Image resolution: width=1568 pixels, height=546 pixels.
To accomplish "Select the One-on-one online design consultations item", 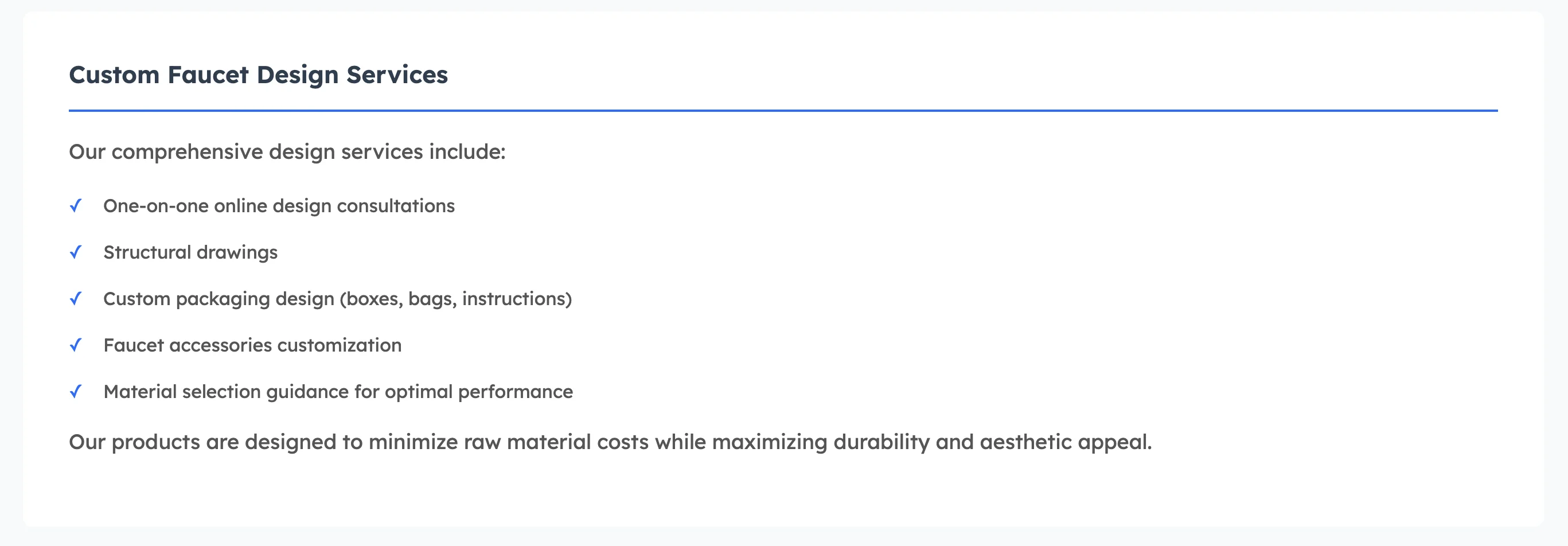I will click(279, 206).
